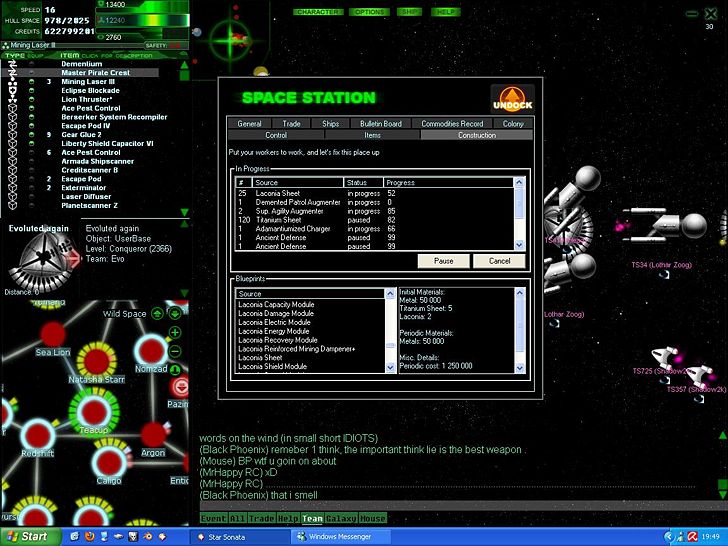Zoom in on the galaxy map
Screen dimensions: 728x546
176,332
